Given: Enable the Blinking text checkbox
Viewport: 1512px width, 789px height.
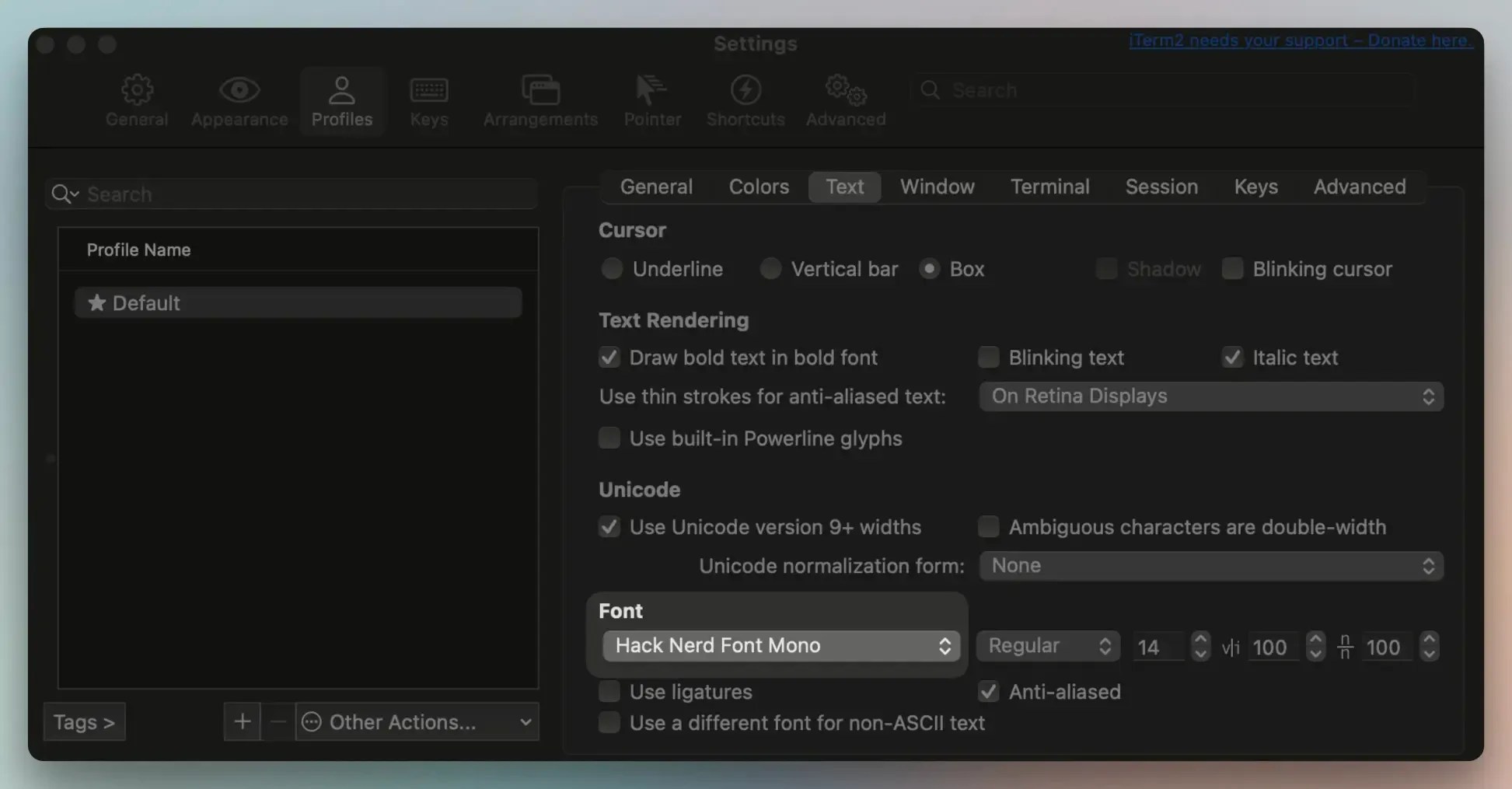Looking at the screenshot, I should [x=988, y=357].
